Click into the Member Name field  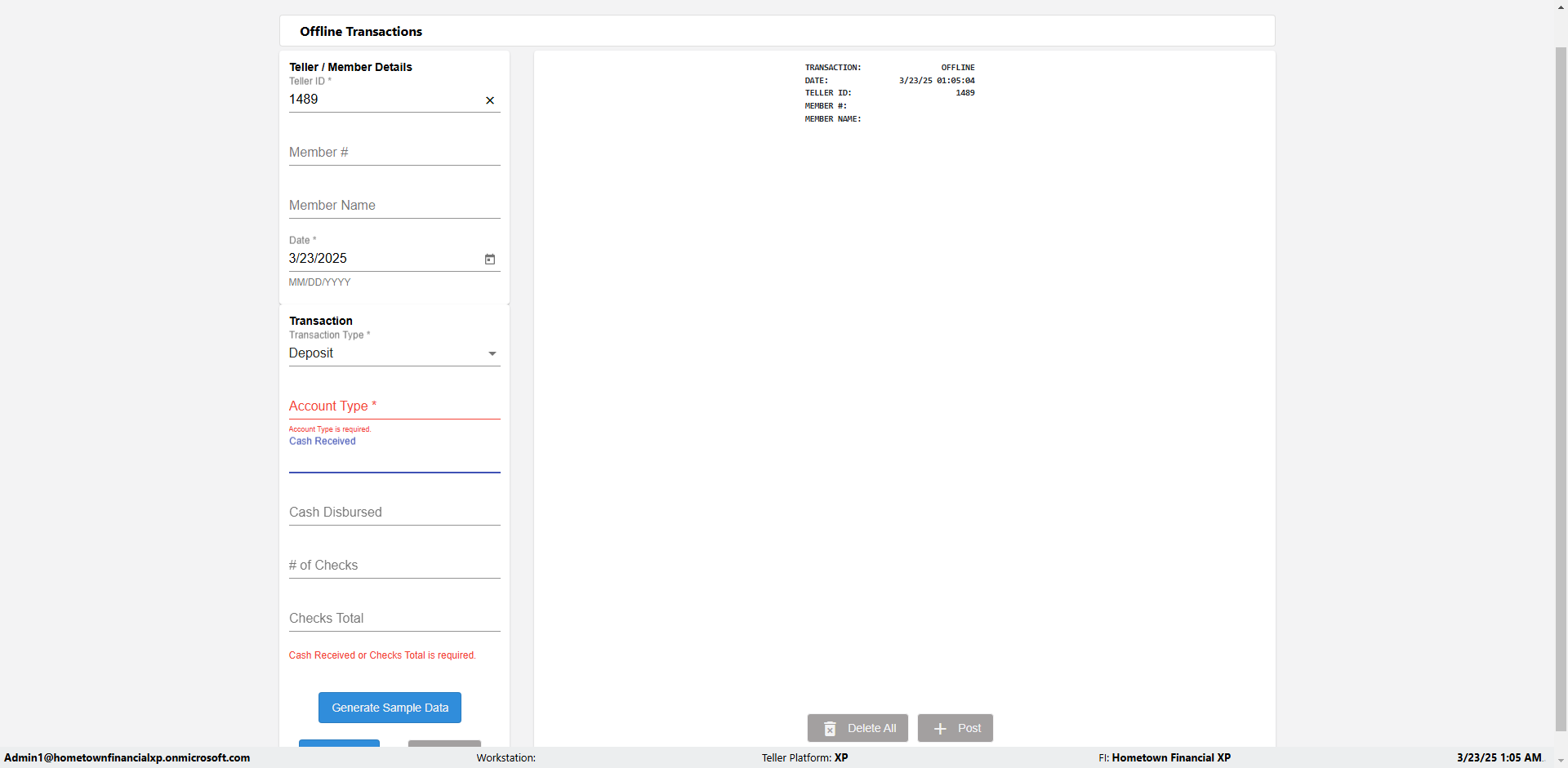pos(394,206)
